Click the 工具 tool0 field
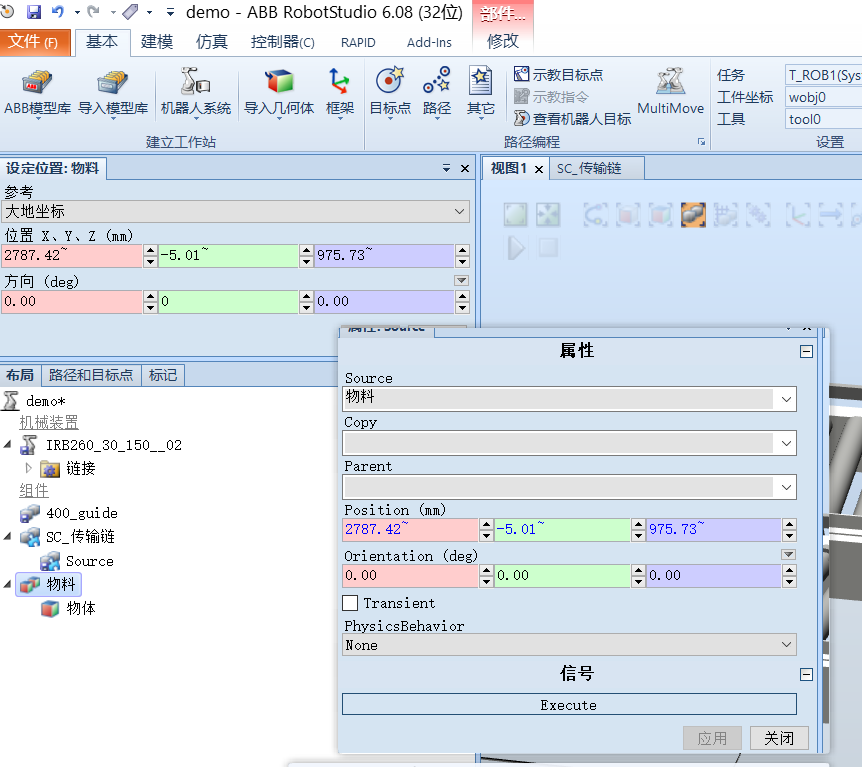 pyautogui.click(x=823, y=119)
